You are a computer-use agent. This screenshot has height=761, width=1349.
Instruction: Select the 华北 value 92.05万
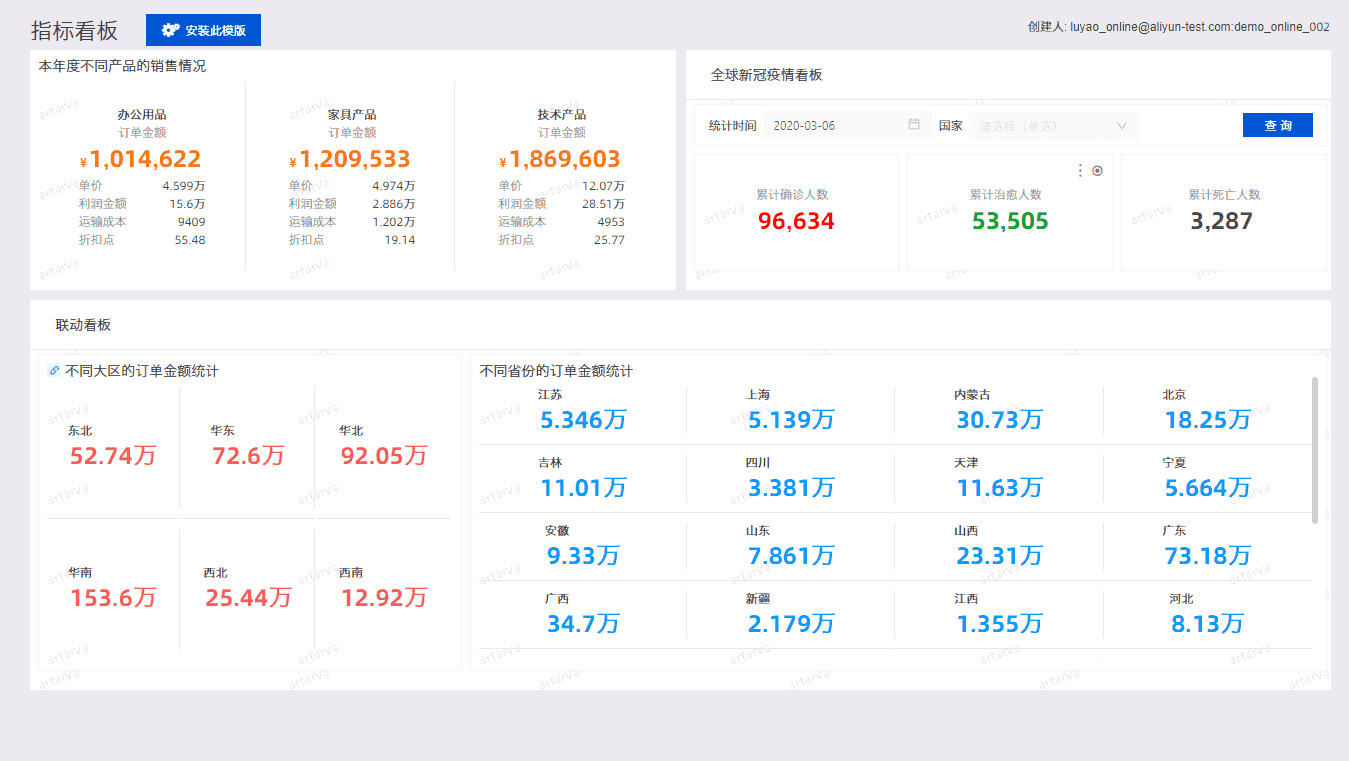click(383, 456)
